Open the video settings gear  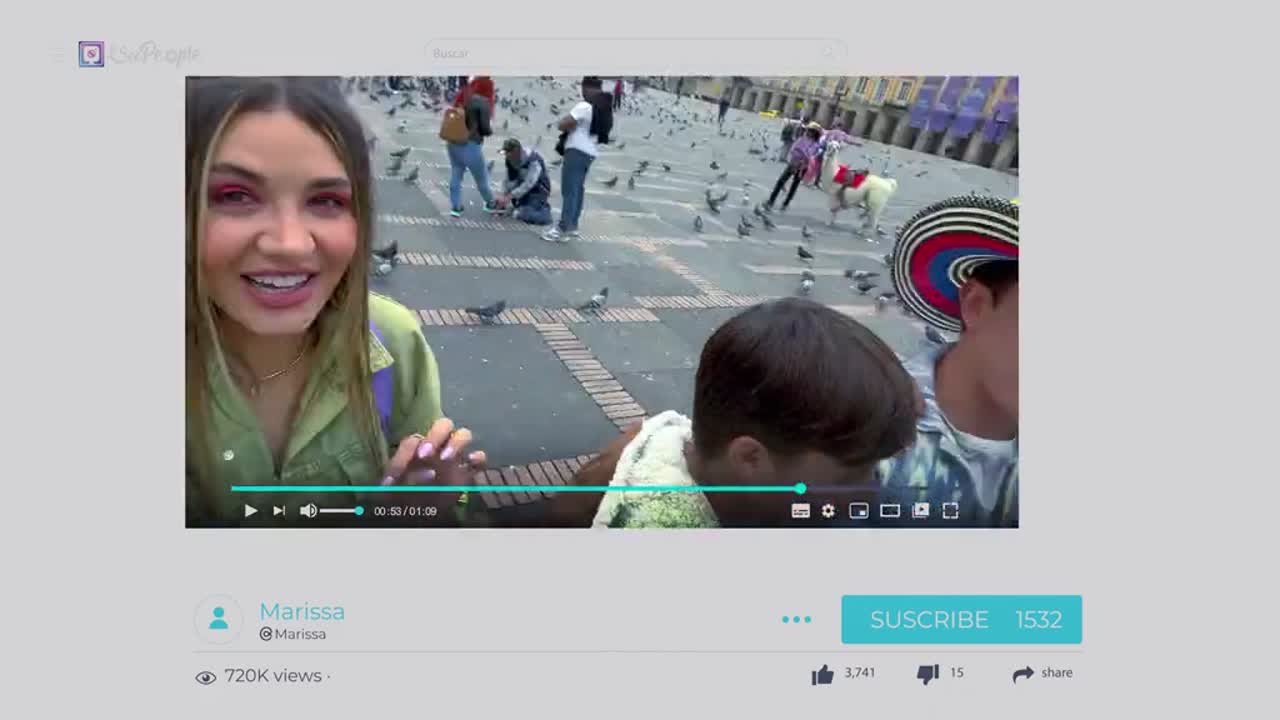coord(828,511)
